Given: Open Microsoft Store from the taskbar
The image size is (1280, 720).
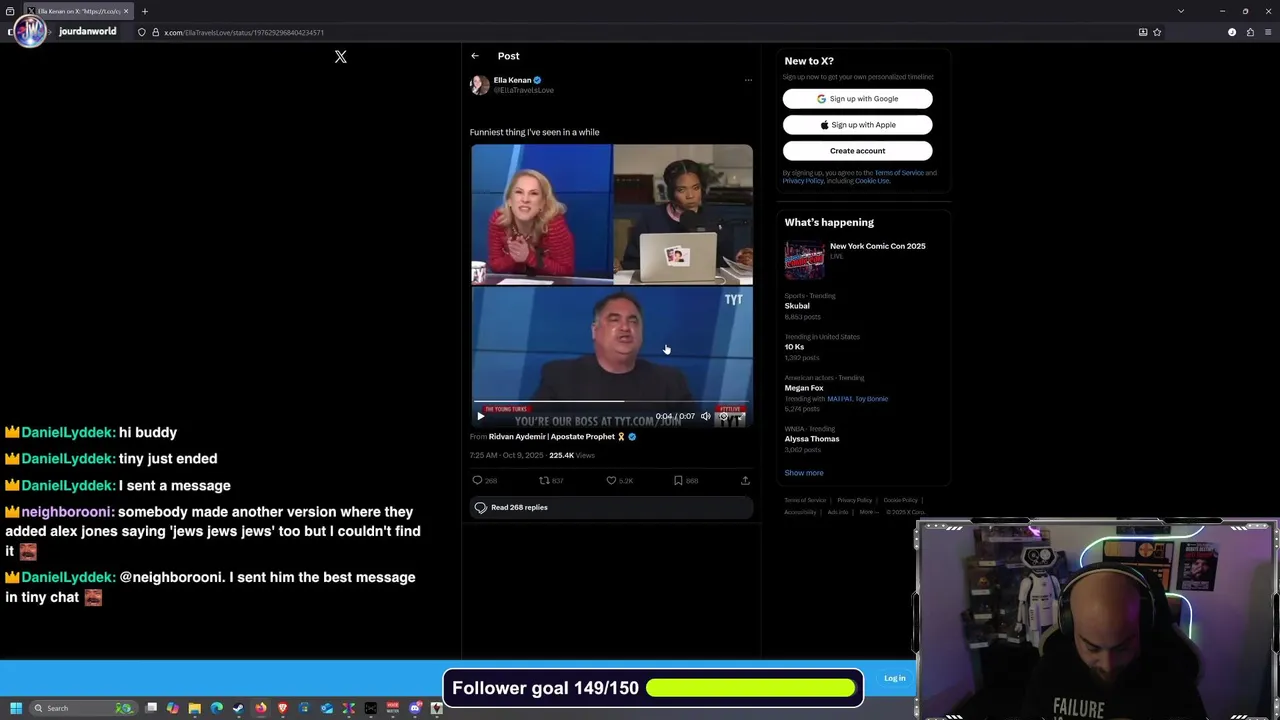Looking at the screenshot, I should pyautogui.click(x=304, y=708).
